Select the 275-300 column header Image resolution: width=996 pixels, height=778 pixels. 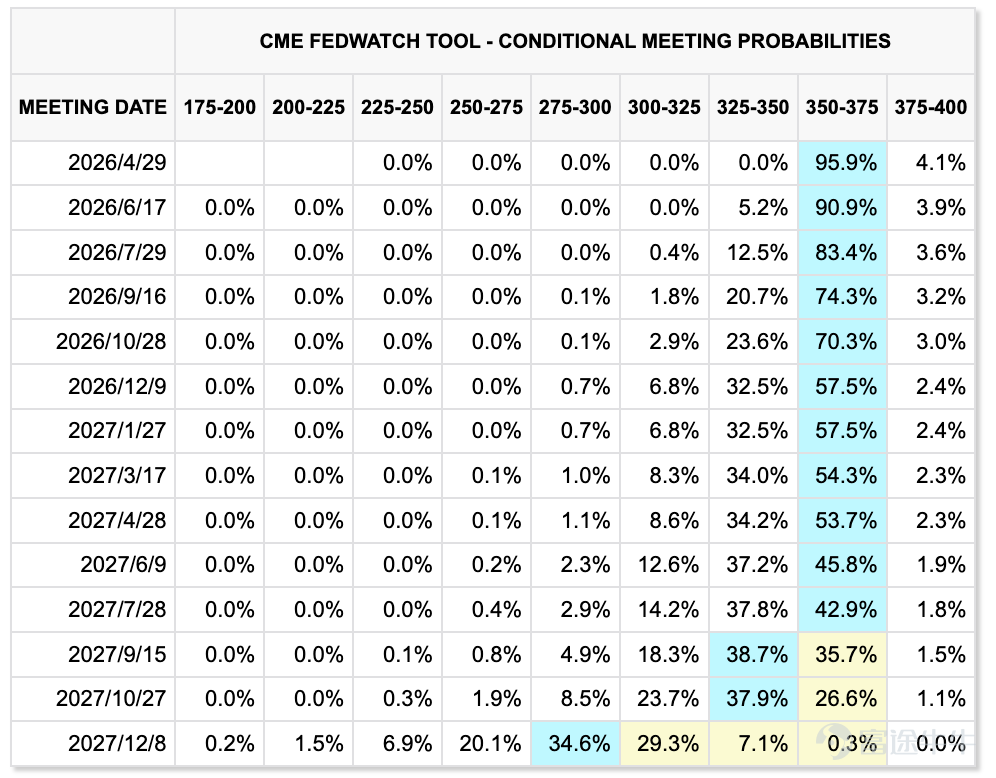(x=575, y=107)
